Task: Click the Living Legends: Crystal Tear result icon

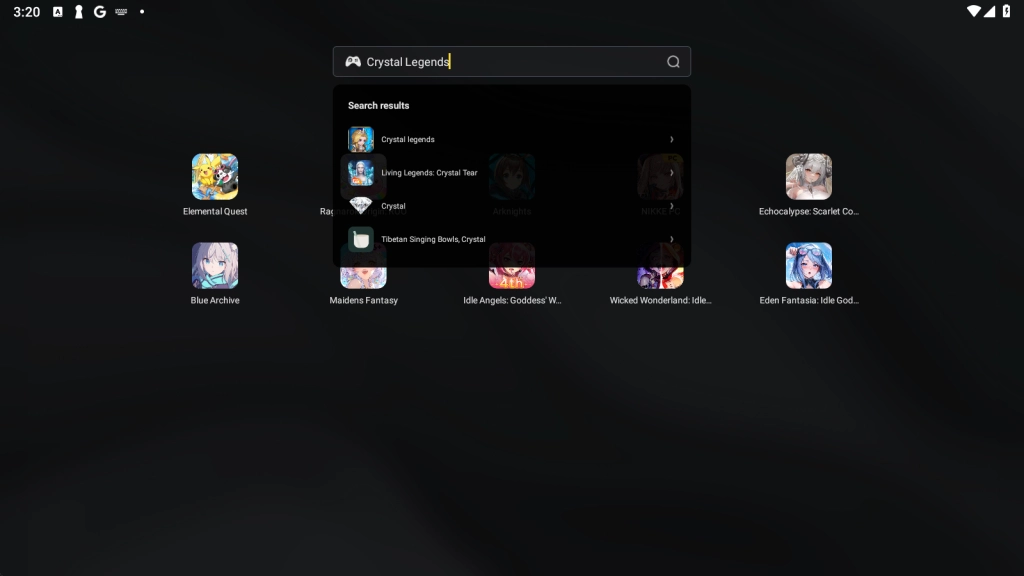Action: pos(362,172)
